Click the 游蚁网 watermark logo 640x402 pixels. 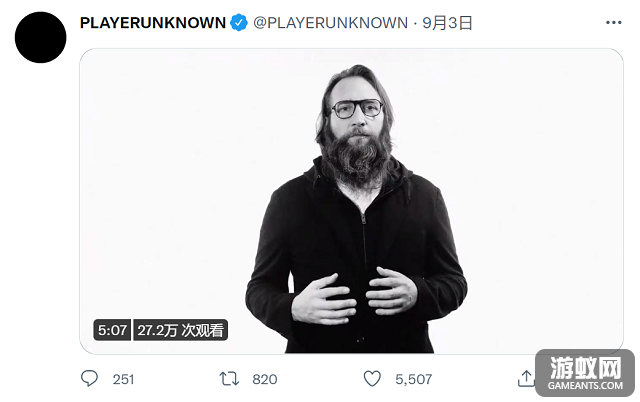(x=585, y=367)
